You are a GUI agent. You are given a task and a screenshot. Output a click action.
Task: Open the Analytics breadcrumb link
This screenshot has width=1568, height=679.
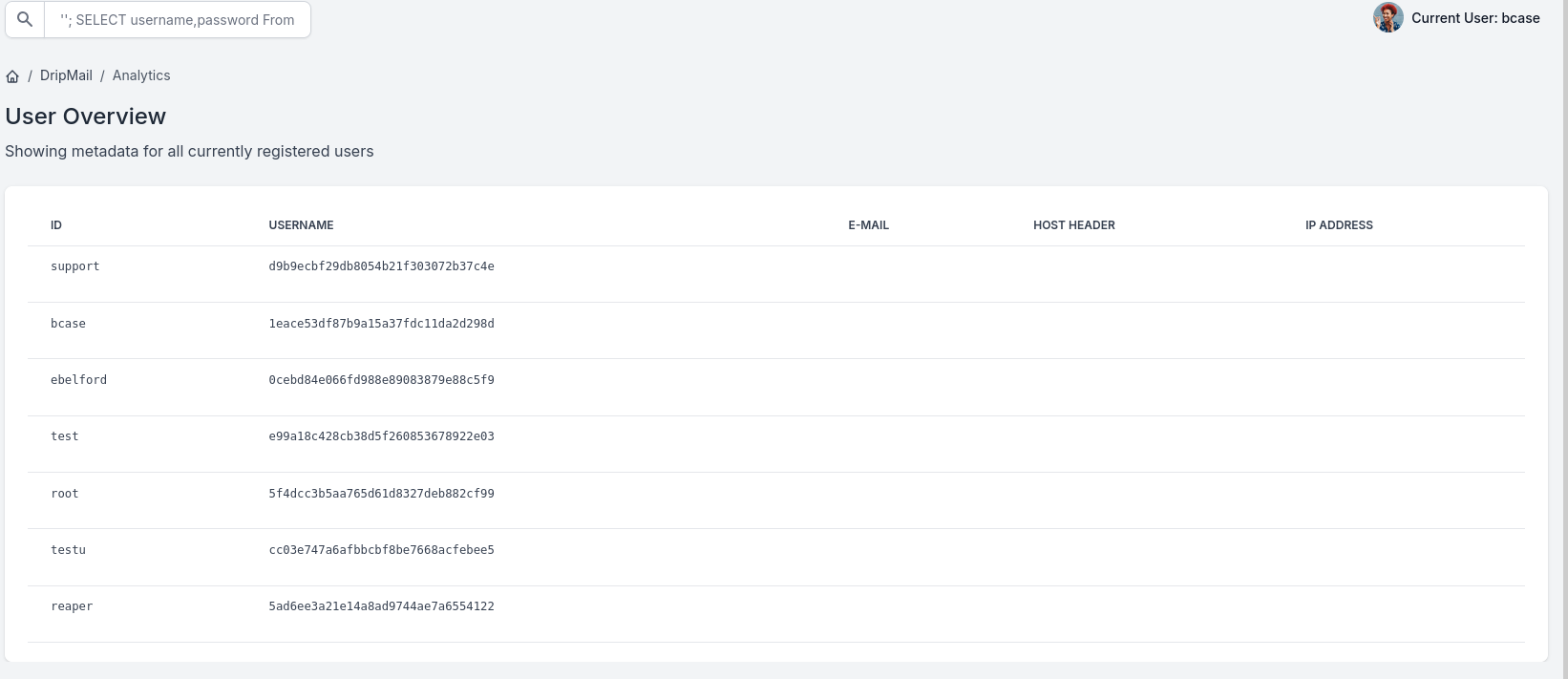(x=141, y=75)
